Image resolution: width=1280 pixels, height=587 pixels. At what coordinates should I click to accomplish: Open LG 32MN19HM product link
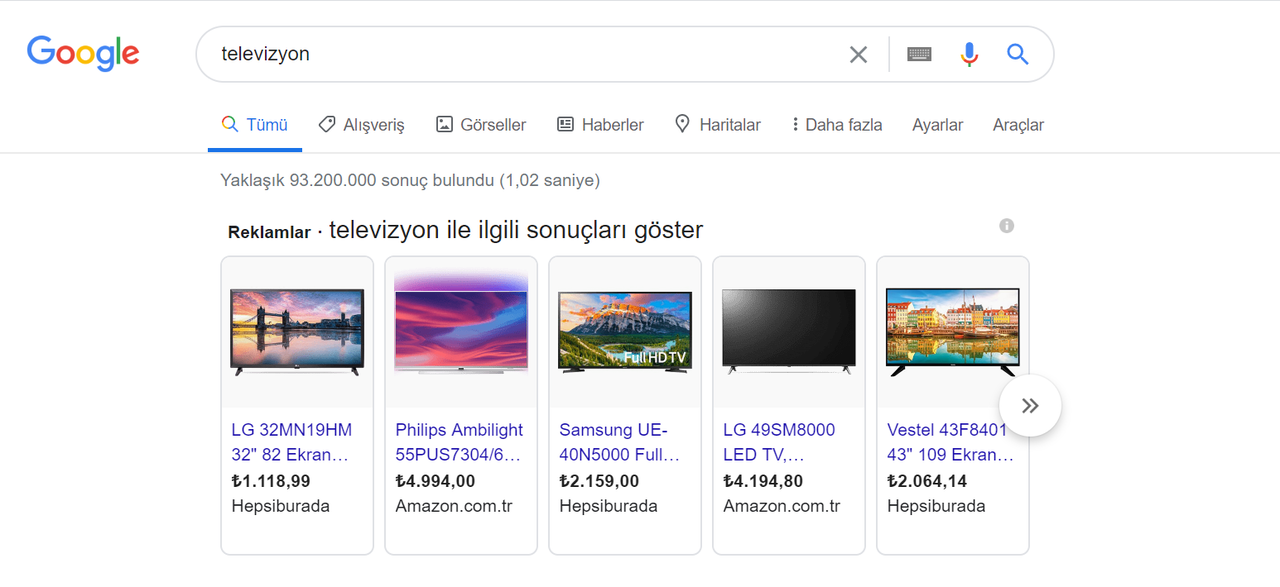coord(291,442)
